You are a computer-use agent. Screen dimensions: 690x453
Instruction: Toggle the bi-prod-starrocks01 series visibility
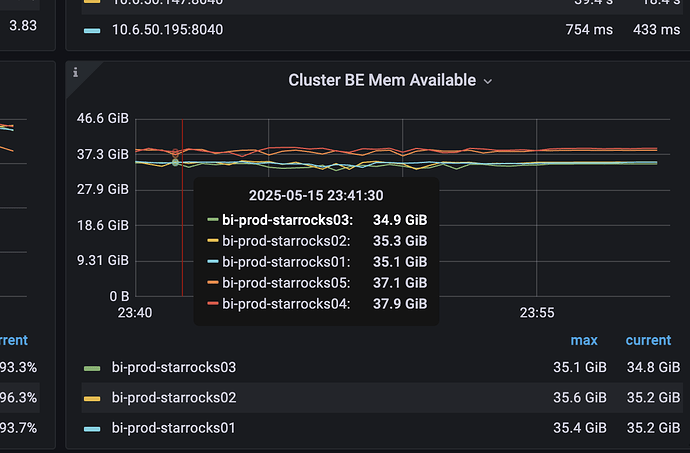click(173, 428)
